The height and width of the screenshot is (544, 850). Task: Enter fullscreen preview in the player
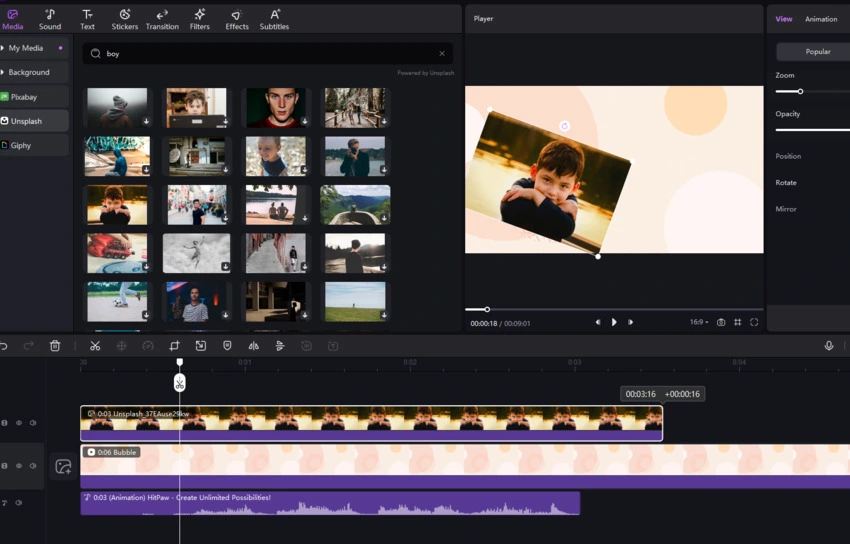click(754, 323)
